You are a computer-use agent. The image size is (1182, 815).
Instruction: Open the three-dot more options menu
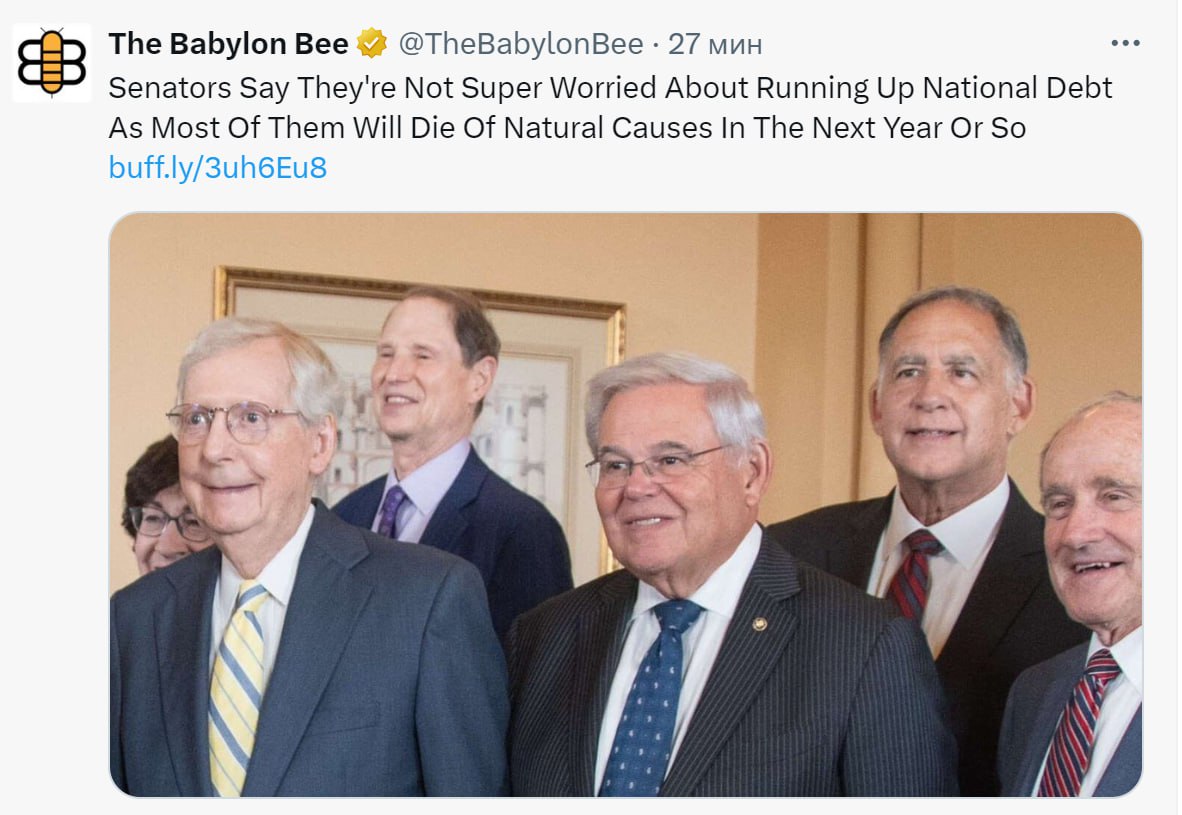[1125, 43]
